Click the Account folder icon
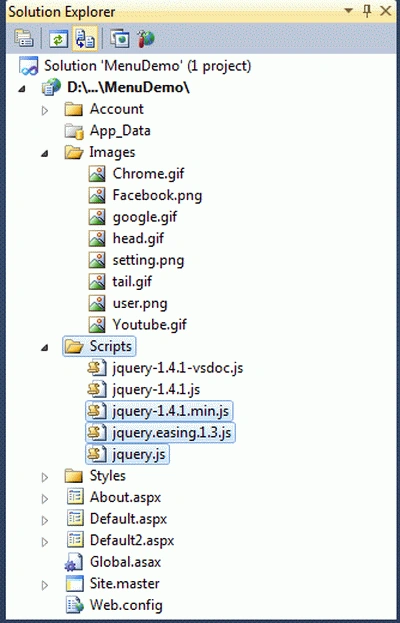The image size is (400, 623). click(x=74, y=109)
